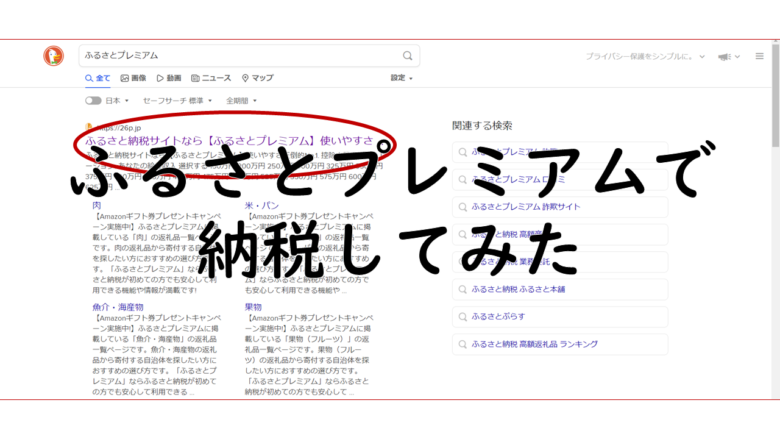
Task: Click search icon beside 高額返礼品 ランキング suggestion
Action: click(463, 344)
